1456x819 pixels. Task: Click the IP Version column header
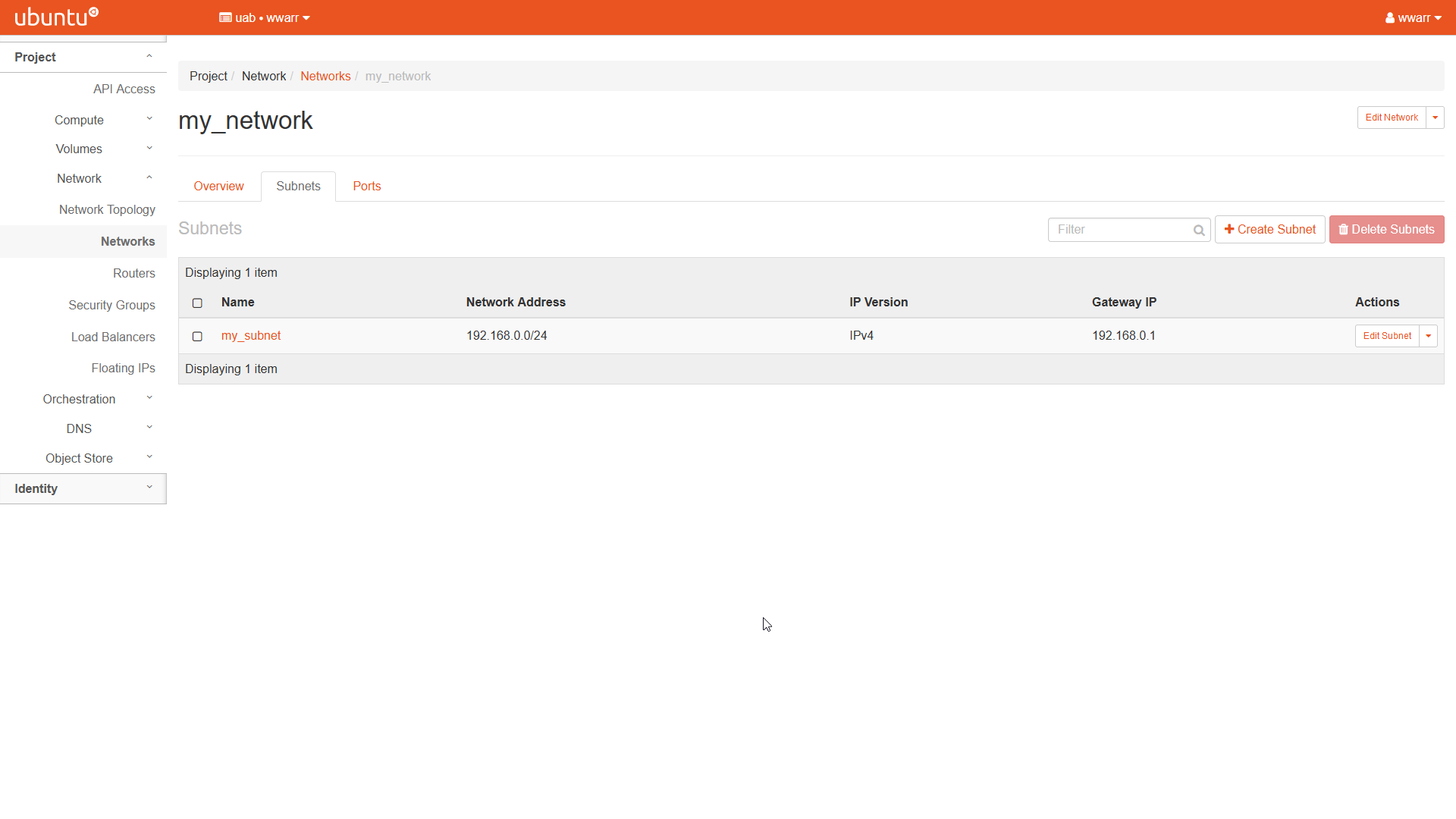coord(878,302)
